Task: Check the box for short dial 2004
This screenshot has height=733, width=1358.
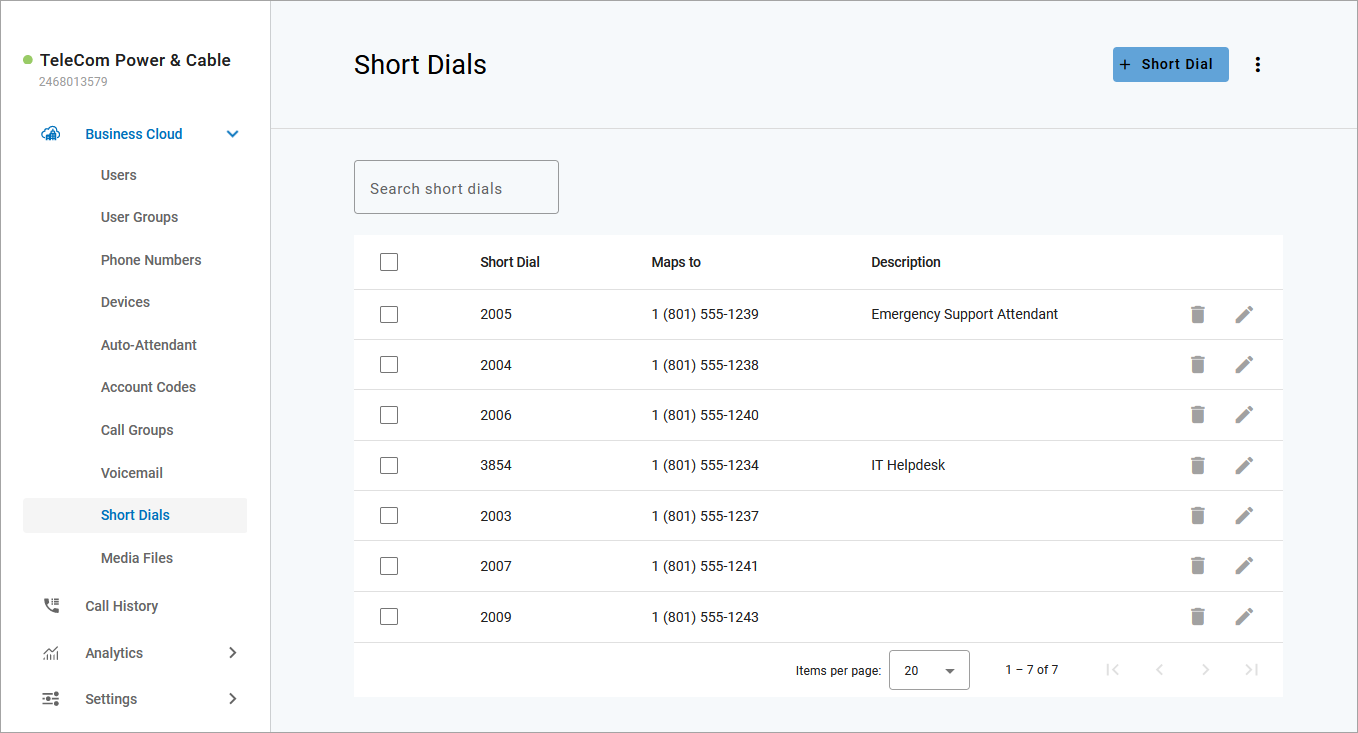Action: point(389,365)
